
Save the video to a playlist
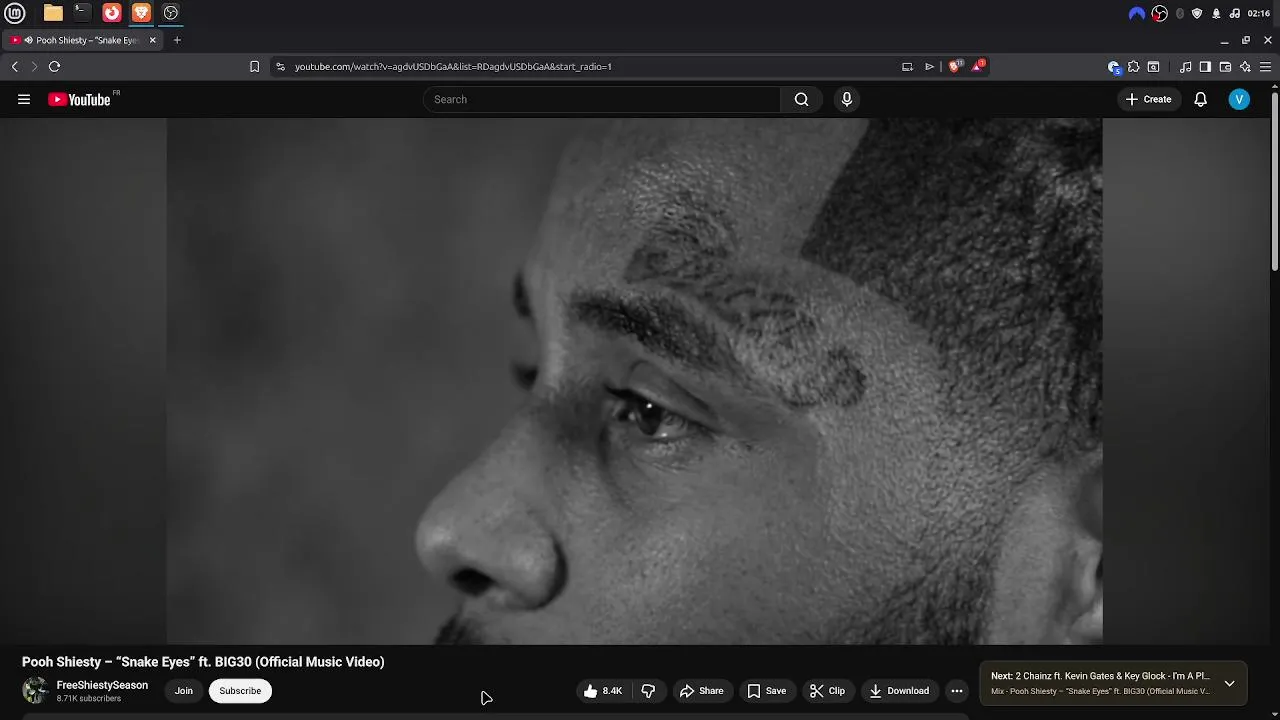coord(767,691)
